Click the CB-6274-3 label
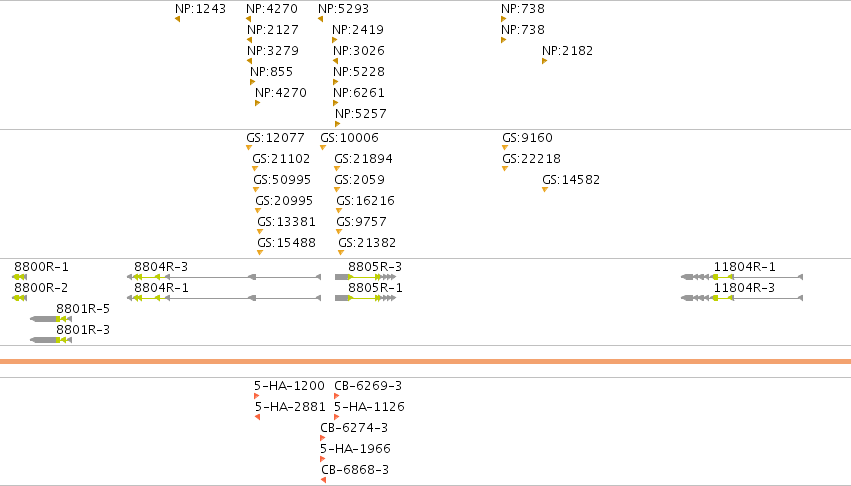 (354, 428)
